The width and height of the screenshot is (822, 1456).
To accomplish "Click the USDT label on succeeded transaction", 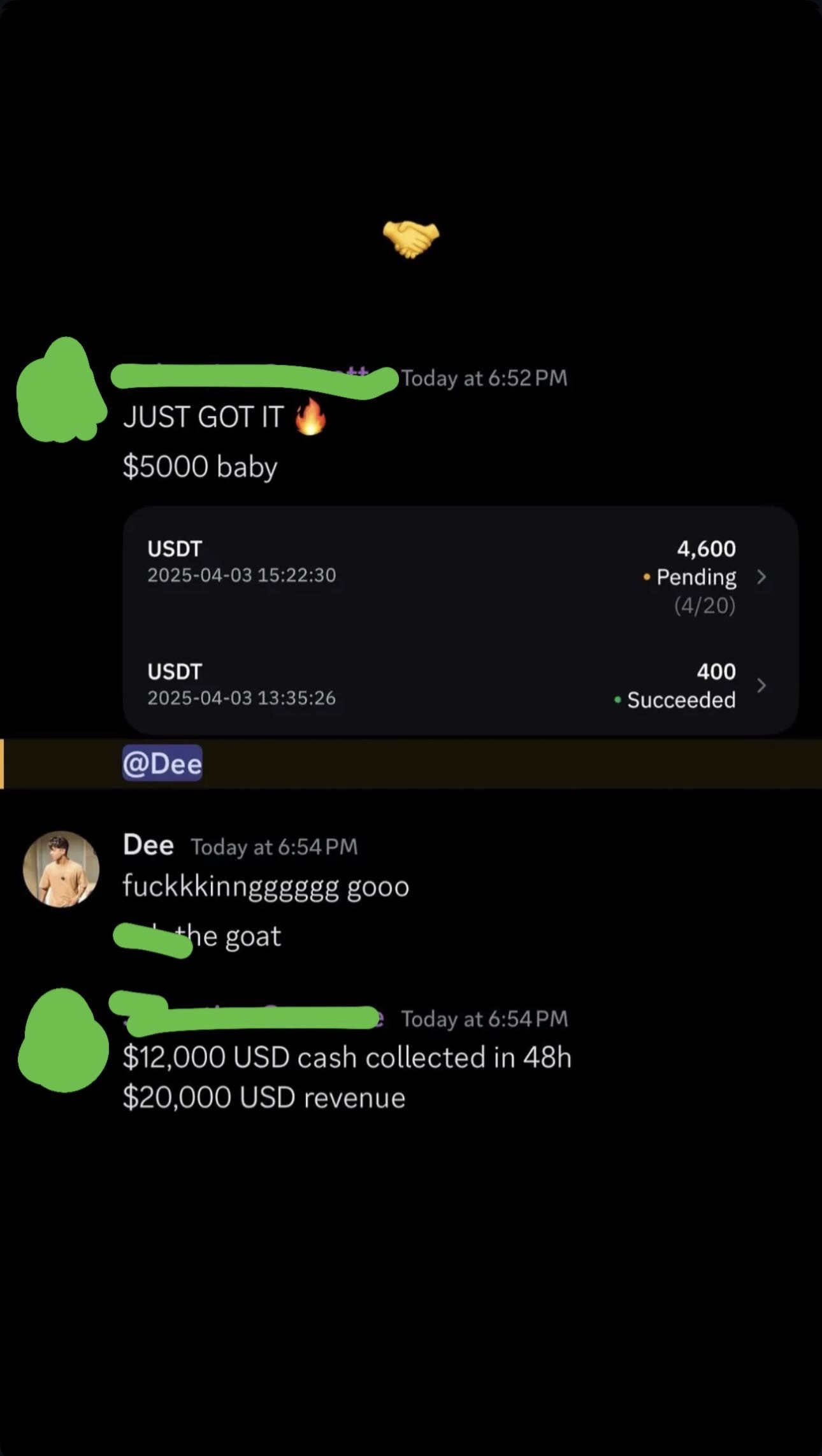I will click(x=174, y=671).
